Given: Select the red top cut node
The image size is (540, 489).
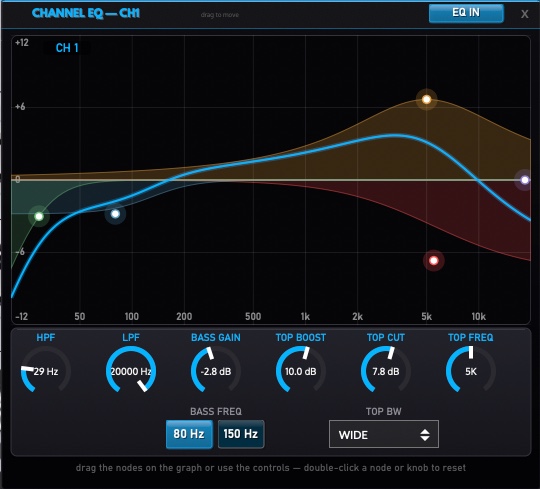Looking at the screenshot, I should click(434, 260).
